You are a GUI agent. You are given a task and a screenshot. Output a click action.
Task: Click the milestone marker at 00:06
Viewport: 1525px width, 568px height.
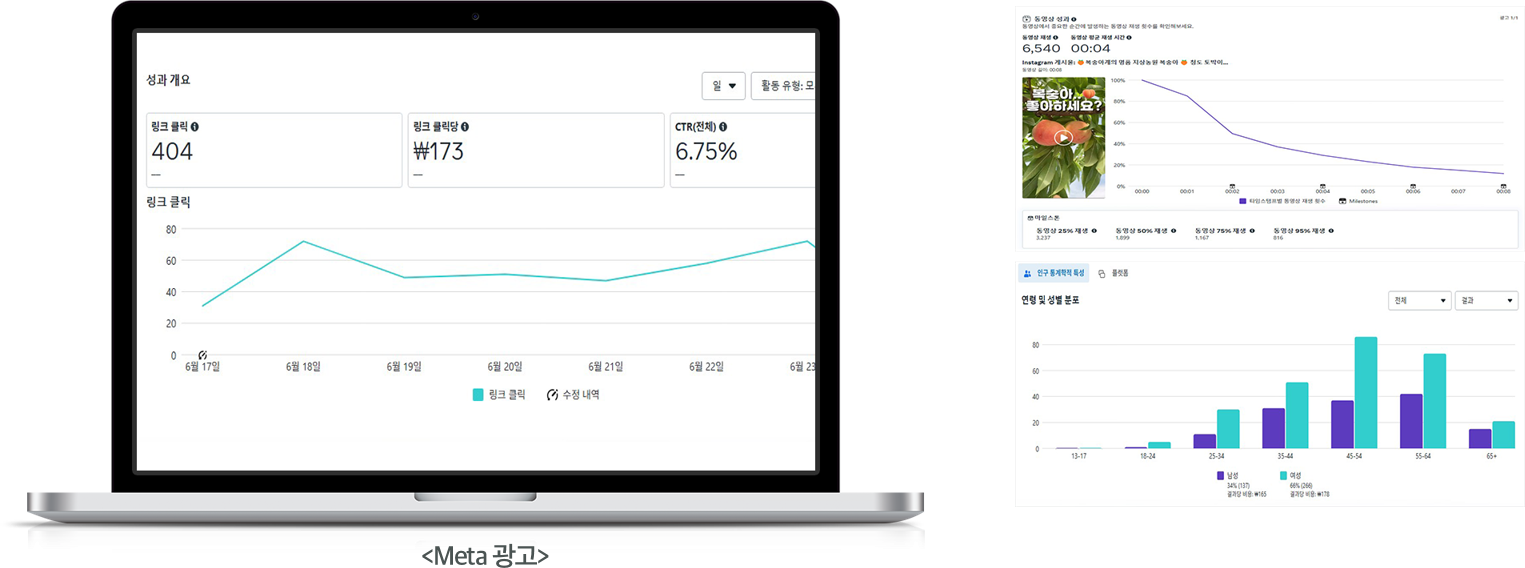tap(1413, 185)
